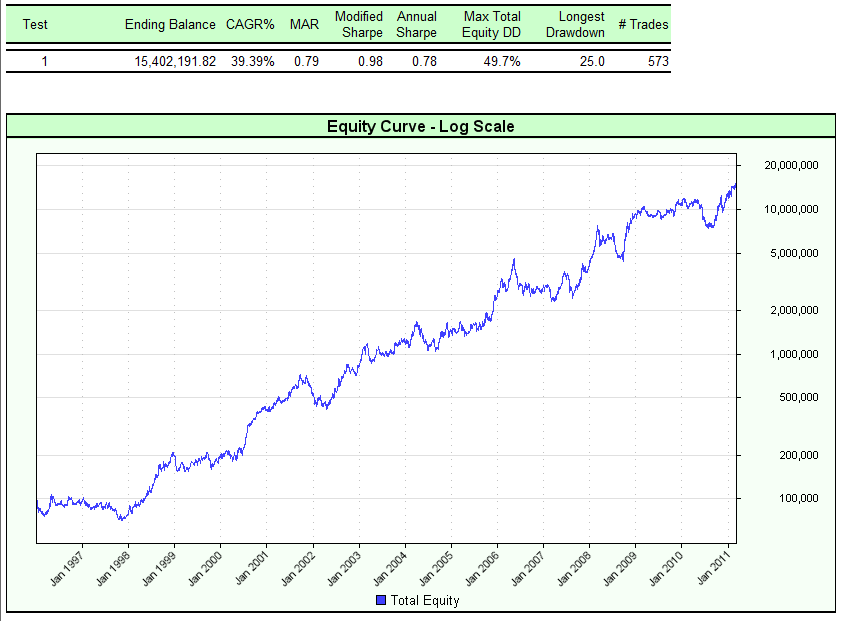This screenshot has width=842, height=621.
Task: Sort by the CAGR% column header
Action: (x=250, y=25)
